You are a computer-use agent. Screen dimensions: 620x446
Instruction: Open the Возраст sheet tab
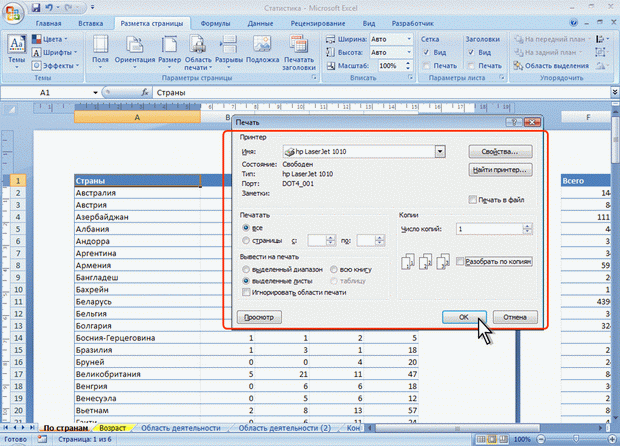pos(113,428)
